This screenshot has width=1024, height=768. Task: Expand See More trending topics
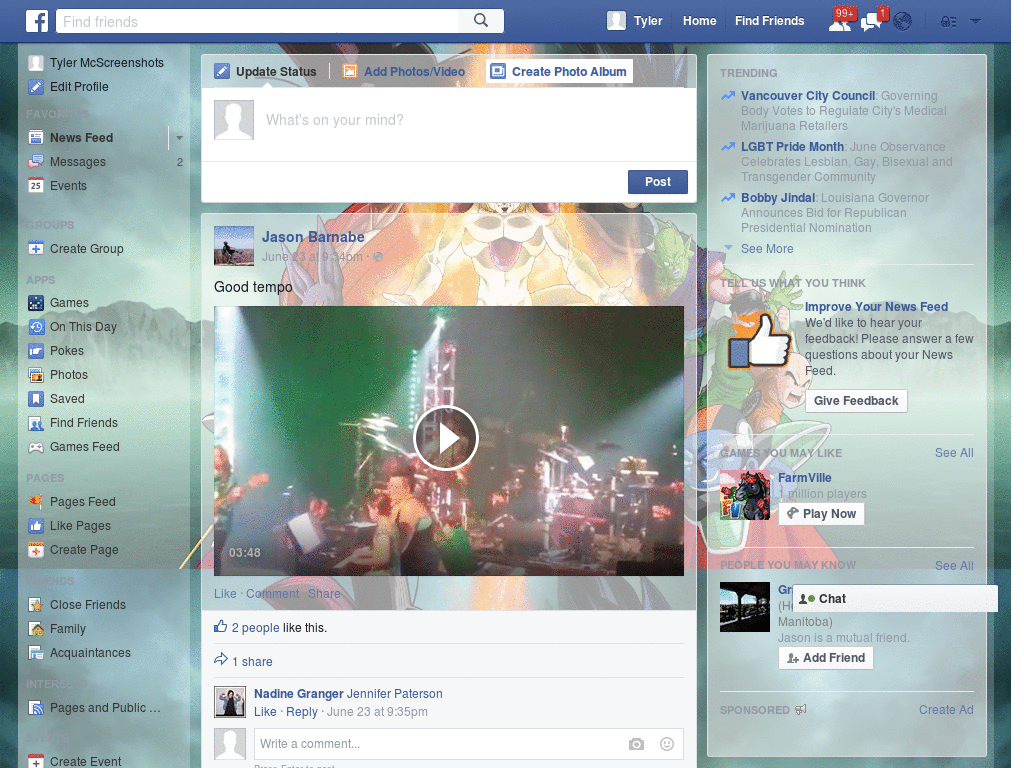(767, 249)
